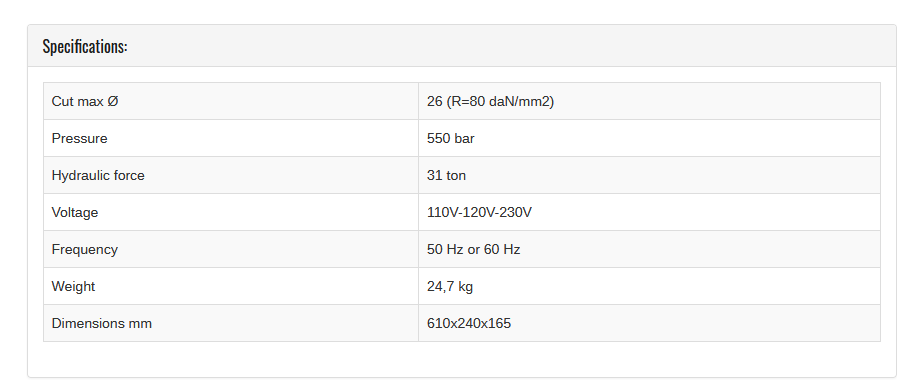Viewport: 897px width, 388px height.
Task: Select the Voltage row label
Action: (x=75, y=212)
